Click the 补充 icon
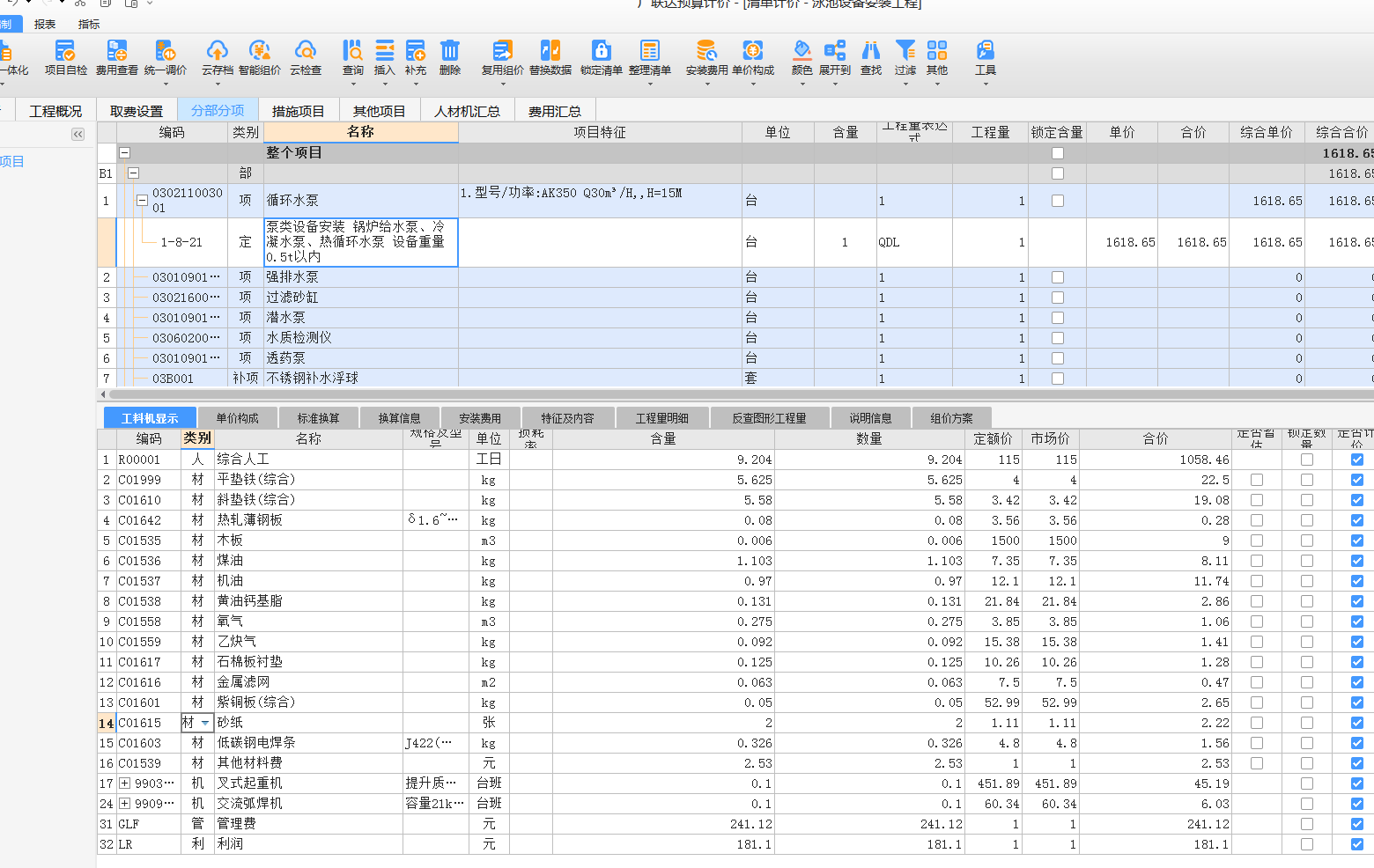The image size is (1374, 868). 416,57
